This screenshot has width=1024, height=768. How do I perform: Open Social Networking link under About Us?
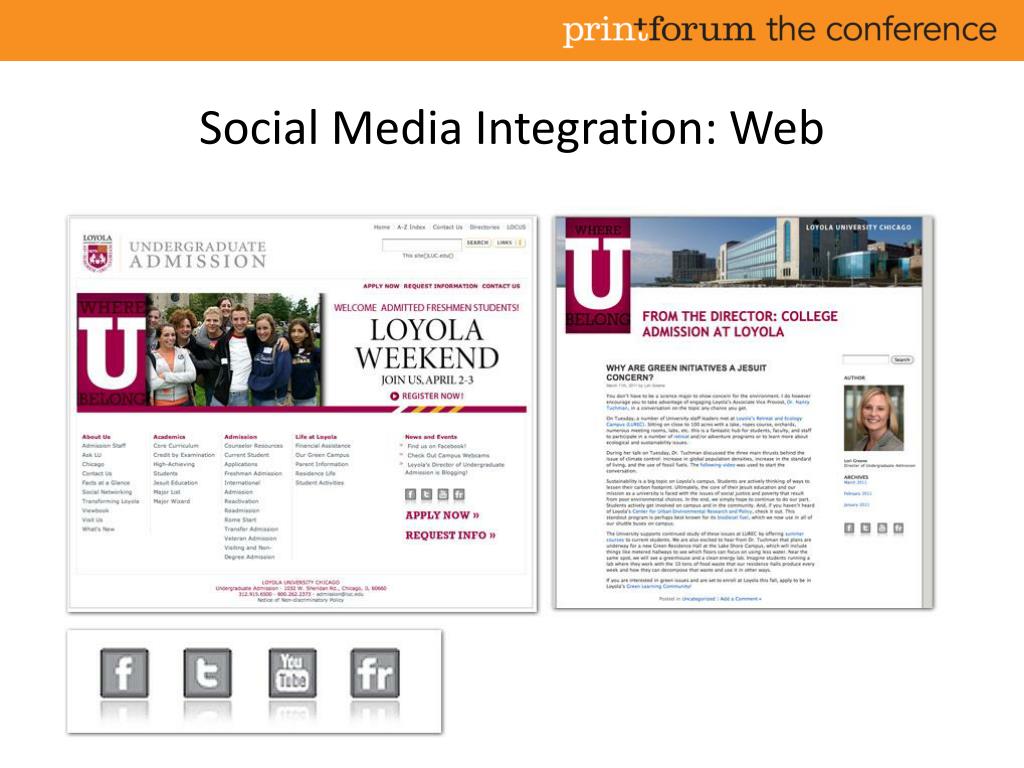(x=106, y=492)
